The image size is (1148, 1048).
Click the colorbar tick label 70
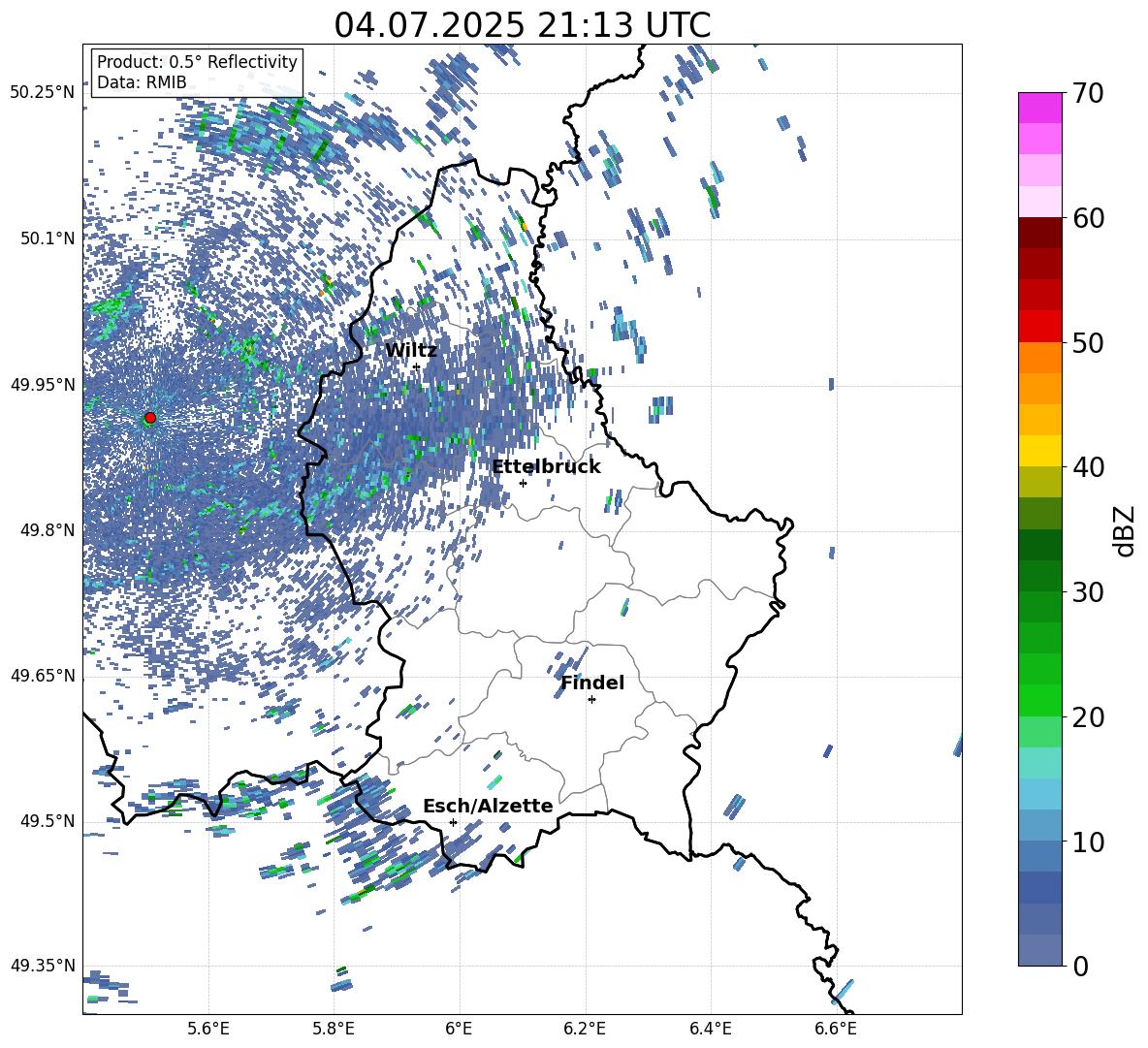1088,93
